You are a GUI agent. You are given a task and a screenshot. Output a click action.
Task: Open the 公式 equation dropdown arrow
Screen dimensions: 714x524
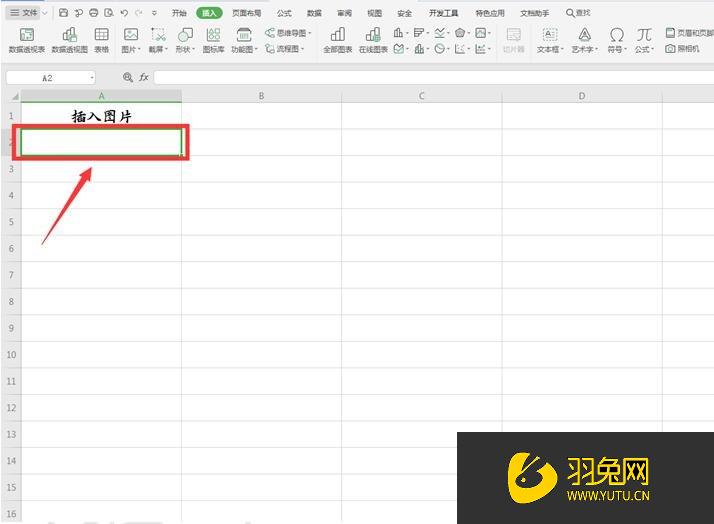click(x=653, y=49)
